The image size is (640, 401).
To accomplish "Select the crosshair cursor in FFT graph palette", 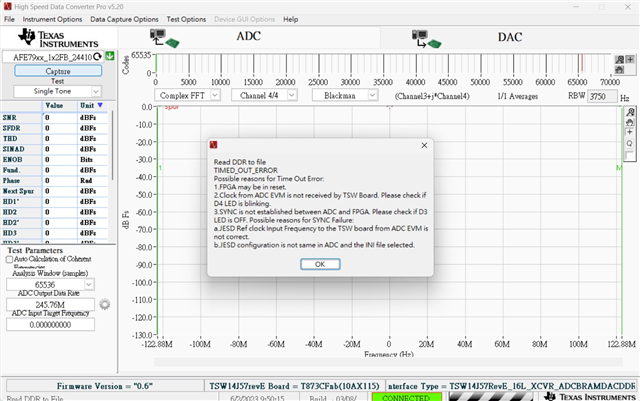I will (630, 132).
